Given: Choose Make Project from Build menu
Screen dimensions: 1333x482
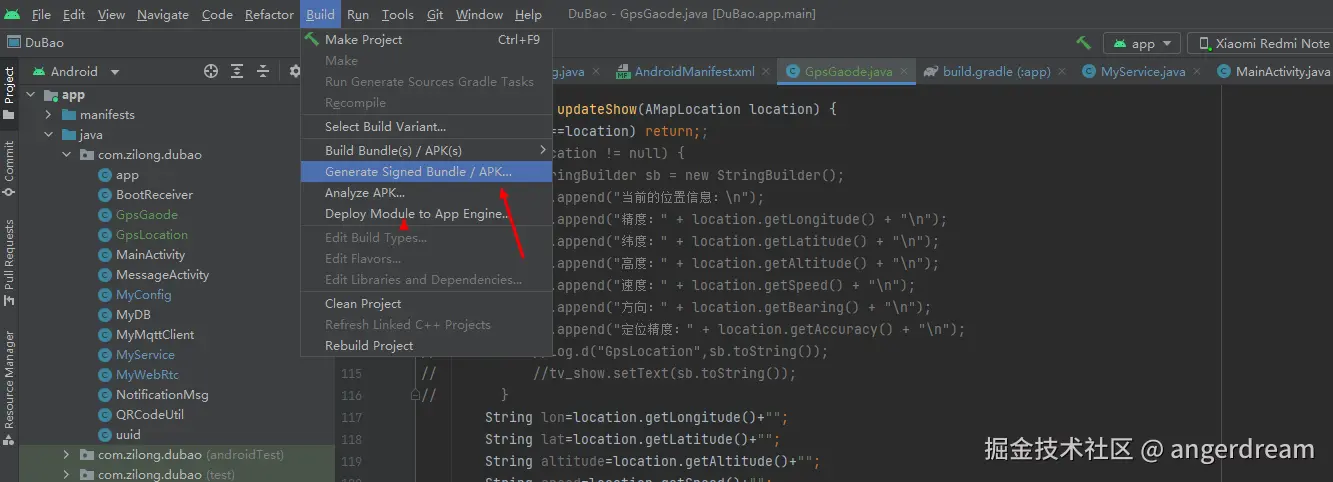Looking at the screenshot, I should [x=426, y=40].
